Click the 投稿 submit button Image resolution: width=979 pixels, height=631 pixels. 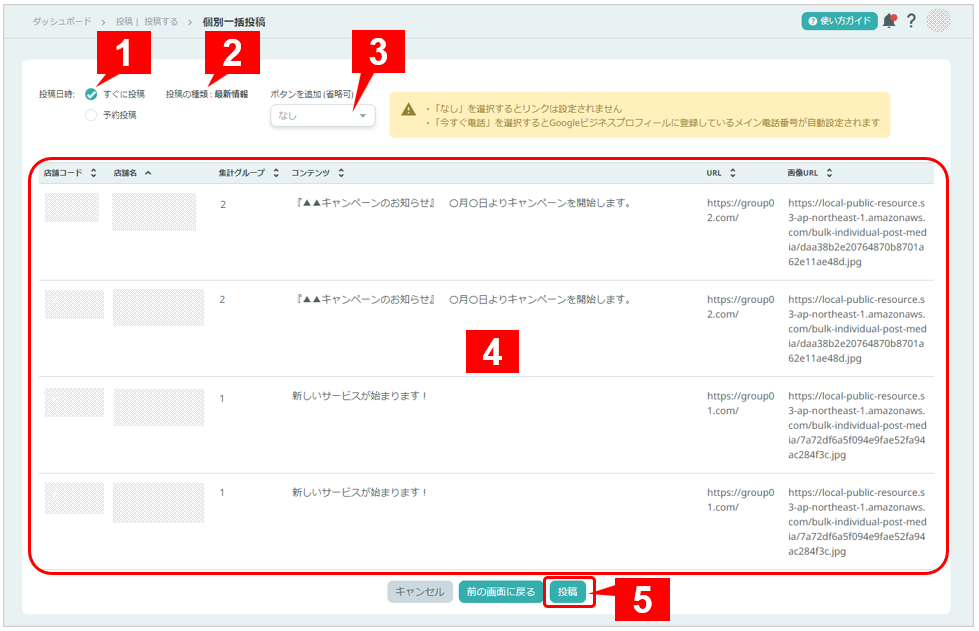tap(568, 592)
